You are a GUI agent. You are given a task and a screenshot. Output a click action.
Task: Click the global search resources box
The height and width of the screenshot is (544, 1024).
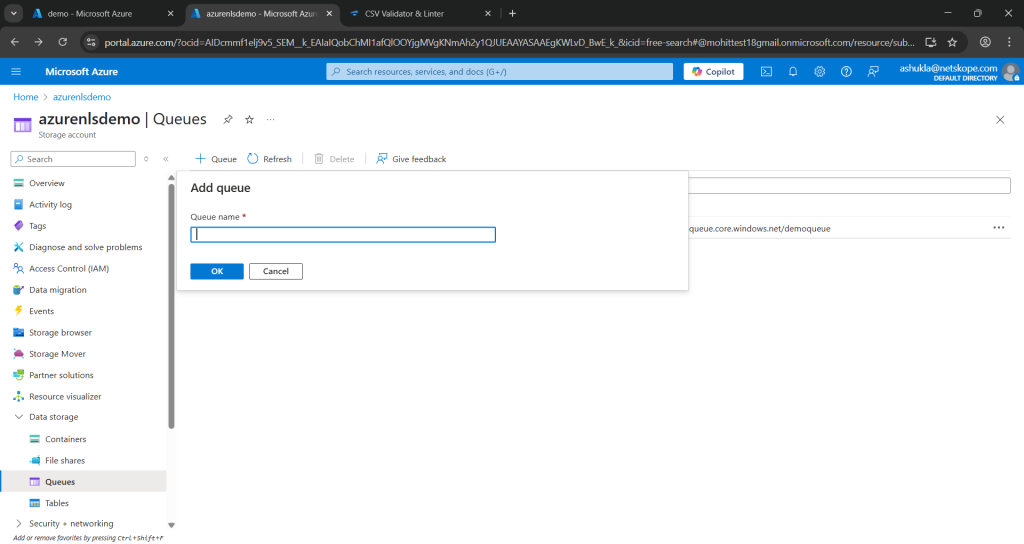click(x=500, y=72)
